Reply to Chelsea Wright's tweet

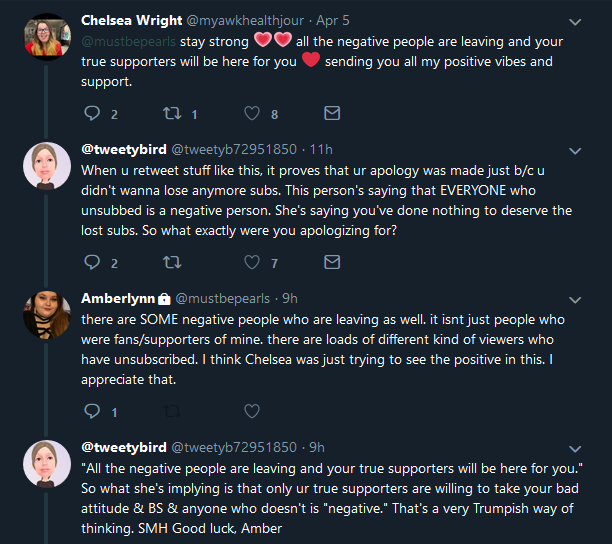tap(92, 113)
